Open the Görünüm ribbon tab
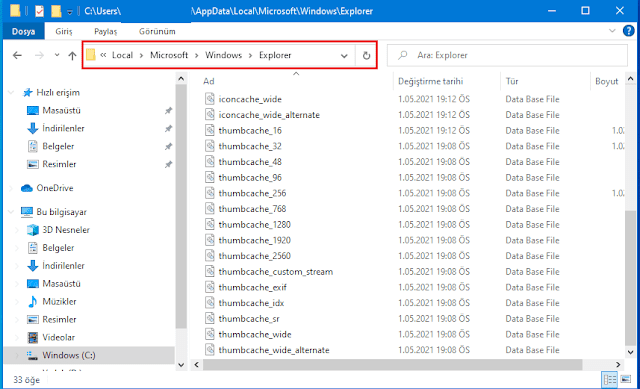The image size is (640, 389). (x=157, y=31)
